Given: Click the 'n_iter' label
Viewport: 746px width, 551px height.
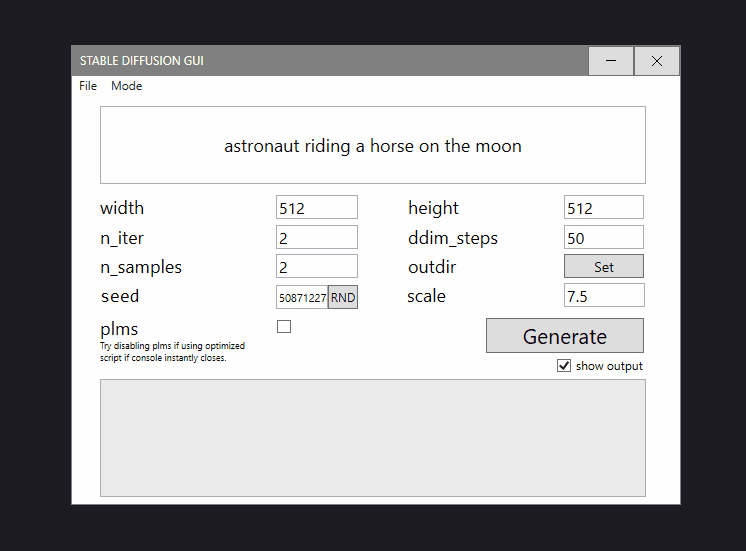Looking at the screenshot, I should [122, 238].
